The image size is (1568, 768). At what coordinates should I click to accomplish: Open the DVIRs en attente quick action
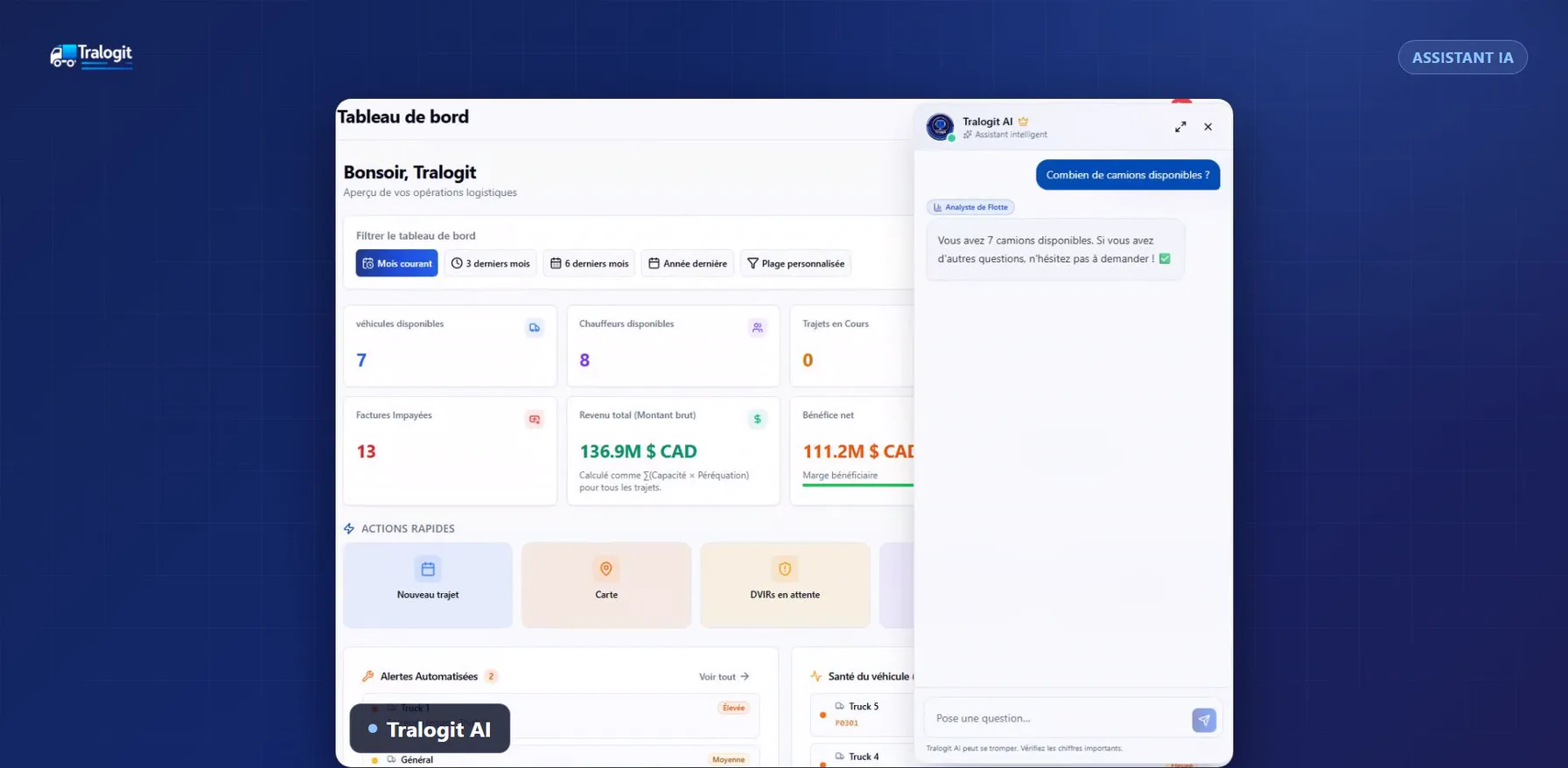coord(785,585)
